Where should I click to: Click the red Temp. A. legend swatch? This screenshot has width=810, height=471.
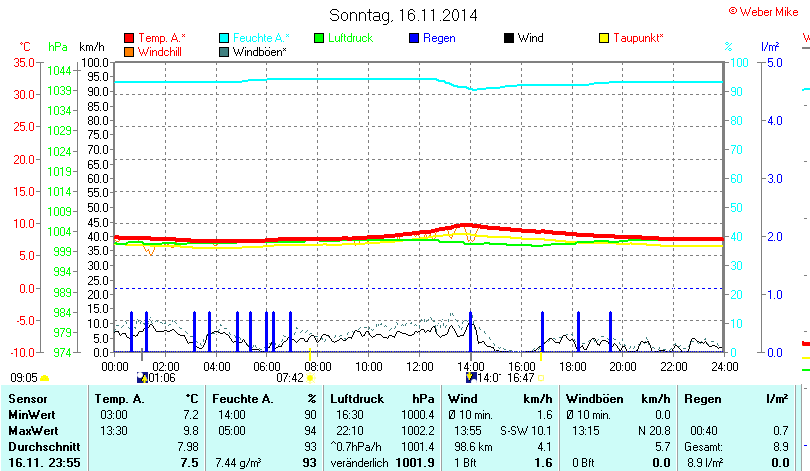click(129, 38)
